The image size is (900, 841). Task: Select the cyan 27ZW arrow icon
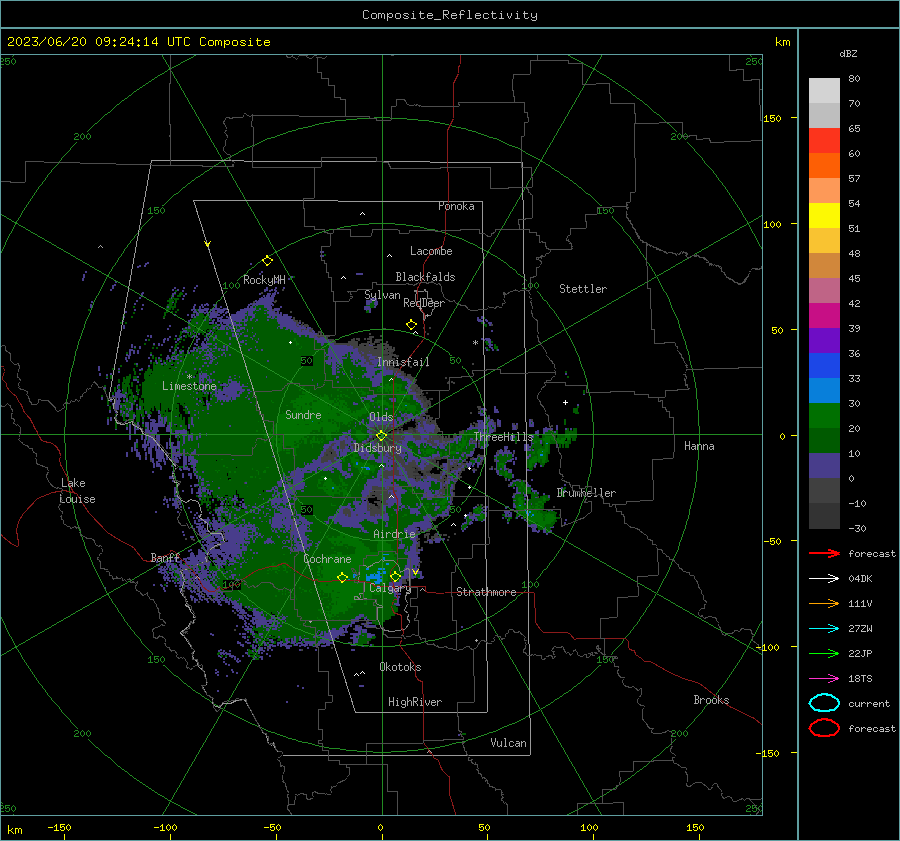pyautogui.click(x=824, y=629)
